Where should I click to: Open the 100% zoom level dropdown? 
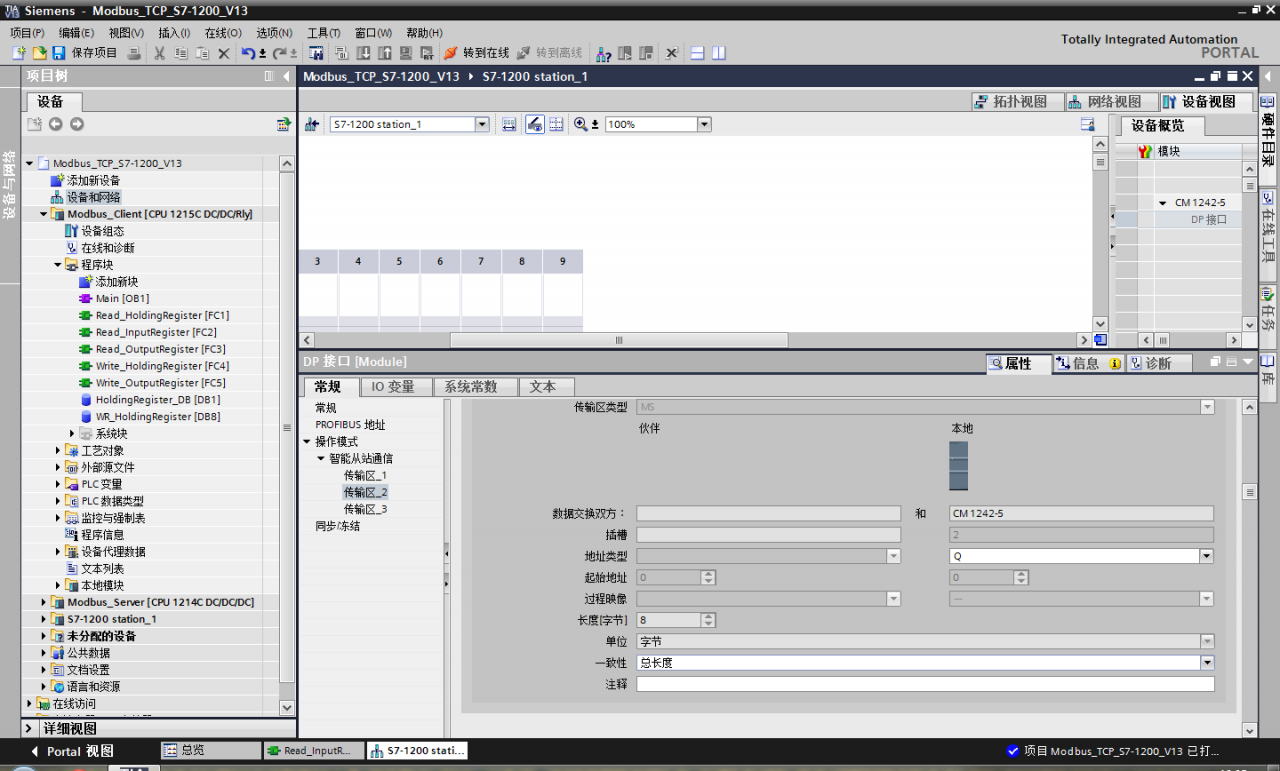point(704,124)
